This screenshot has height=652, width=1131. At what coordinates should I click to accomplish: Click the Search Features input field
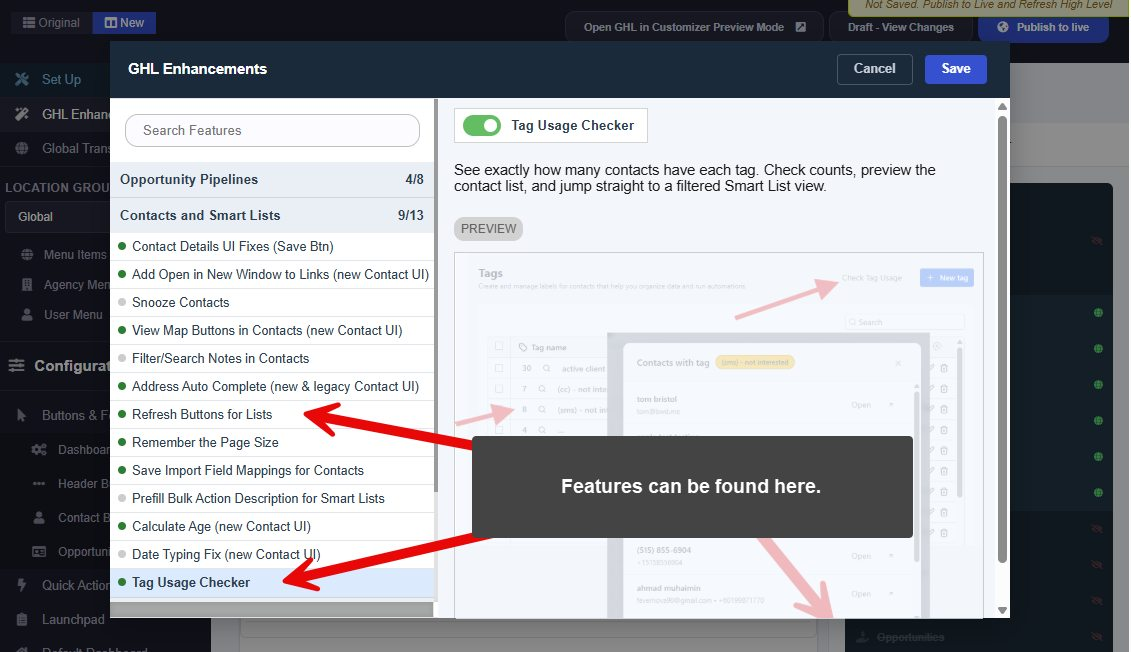[x=272, y=131]
